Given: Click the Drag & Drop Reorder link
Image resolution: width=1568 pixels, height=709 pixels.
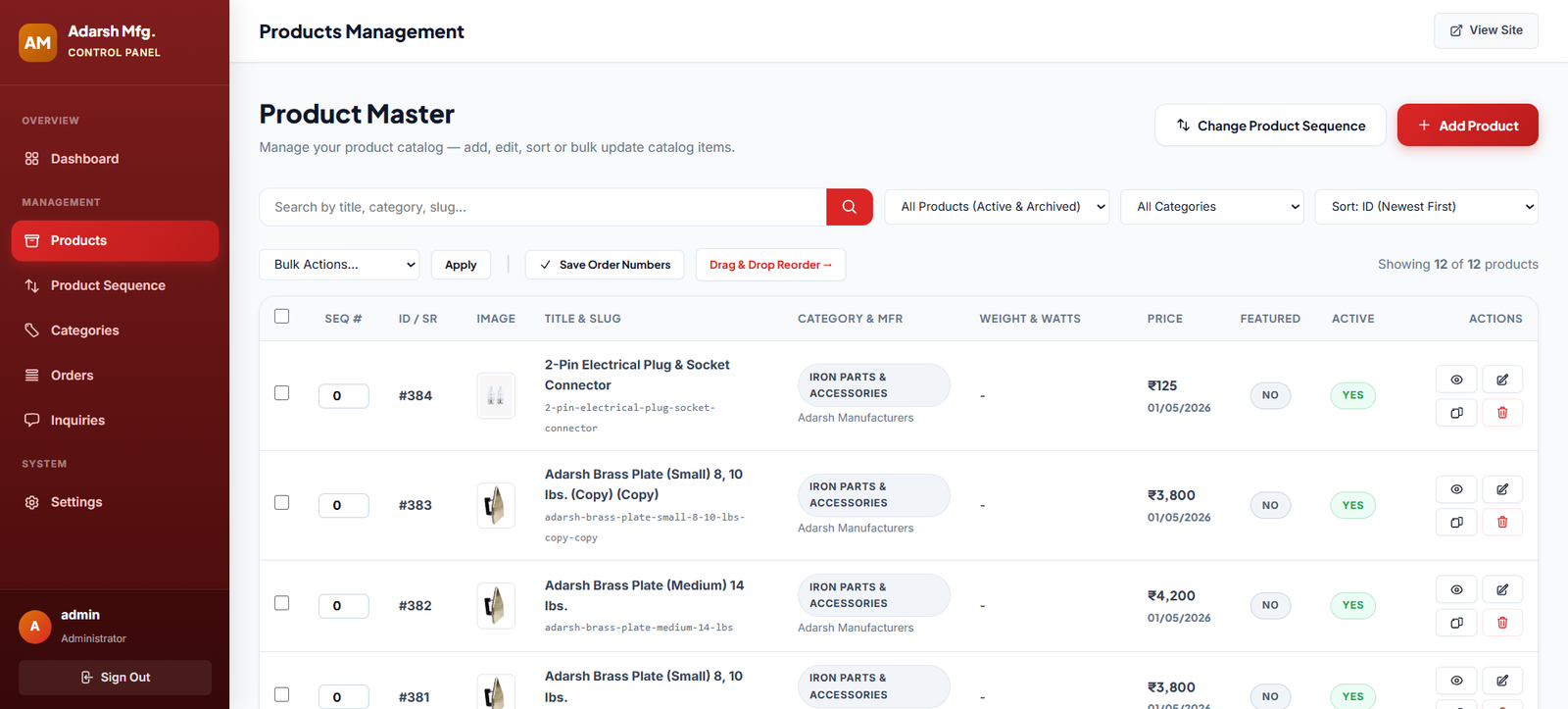Looking at the screenshot, I should (x=770, y=265).
